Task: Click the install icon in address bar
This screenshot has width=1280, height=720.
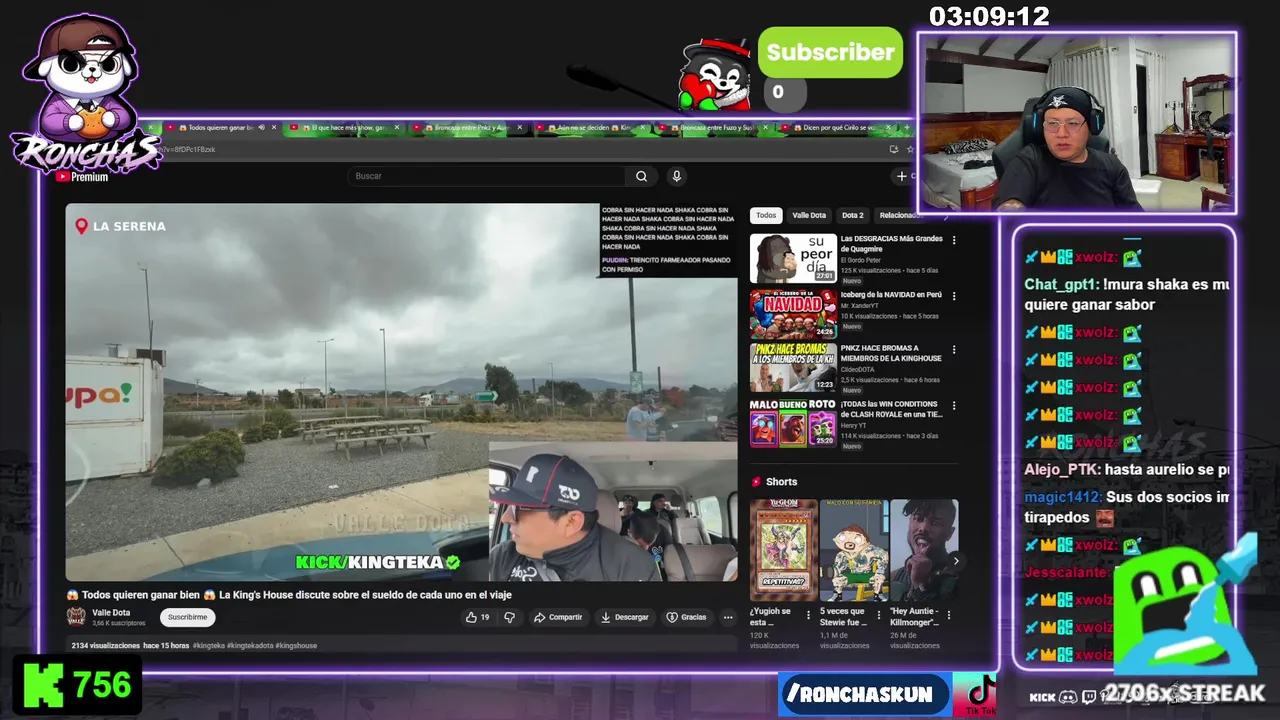Action: point(893,149)
